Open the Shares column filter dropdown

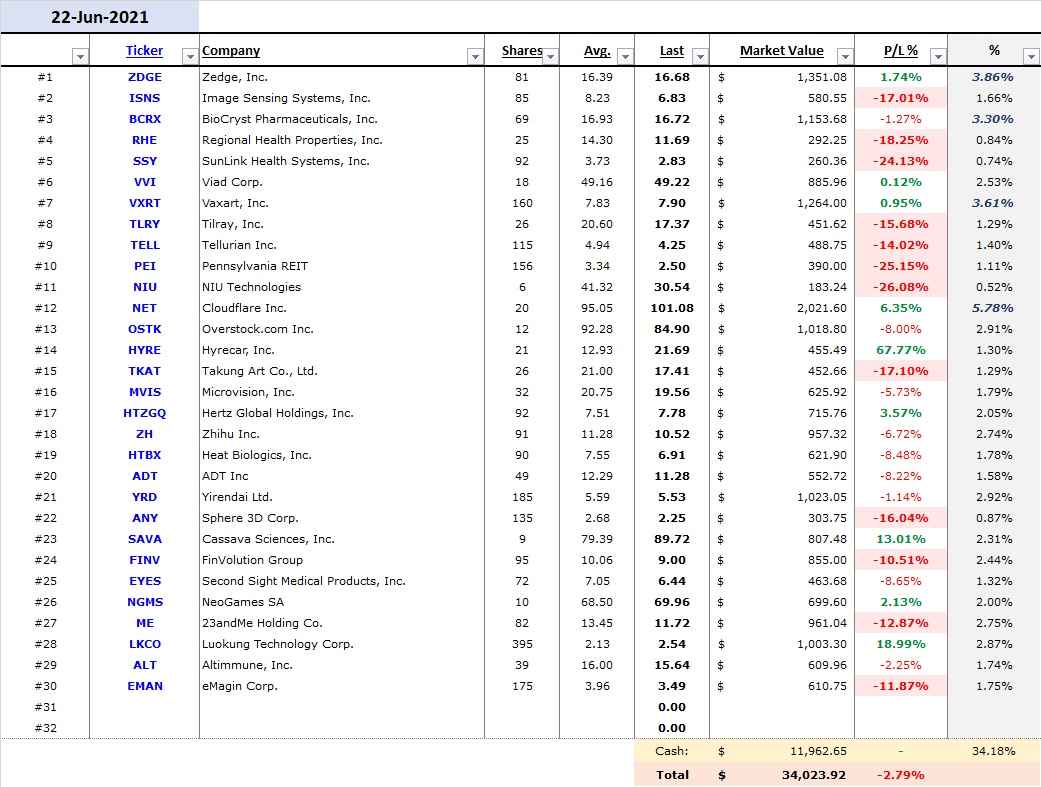pos(550,56)
